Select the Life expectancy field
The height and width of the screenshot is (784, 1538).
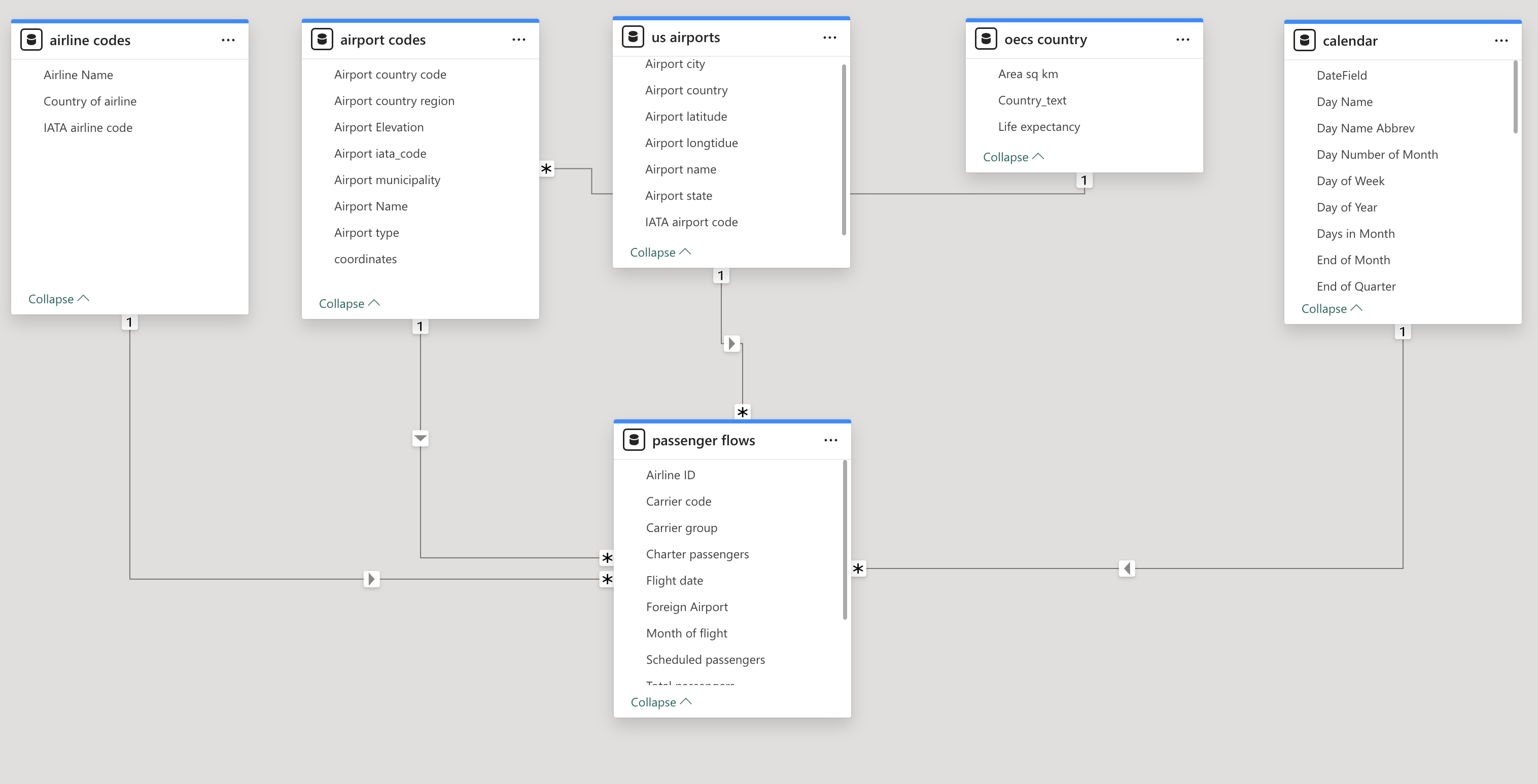click(1038, 127)
